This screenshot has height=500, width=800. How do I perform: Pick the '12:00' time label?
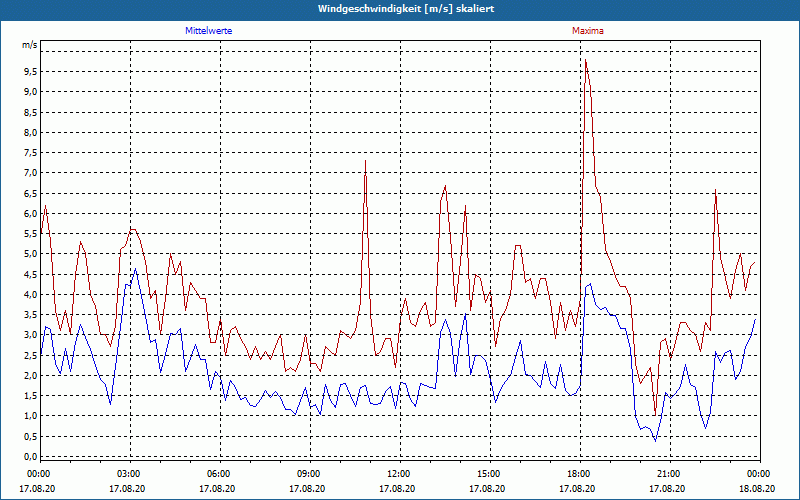pos(397,474)
